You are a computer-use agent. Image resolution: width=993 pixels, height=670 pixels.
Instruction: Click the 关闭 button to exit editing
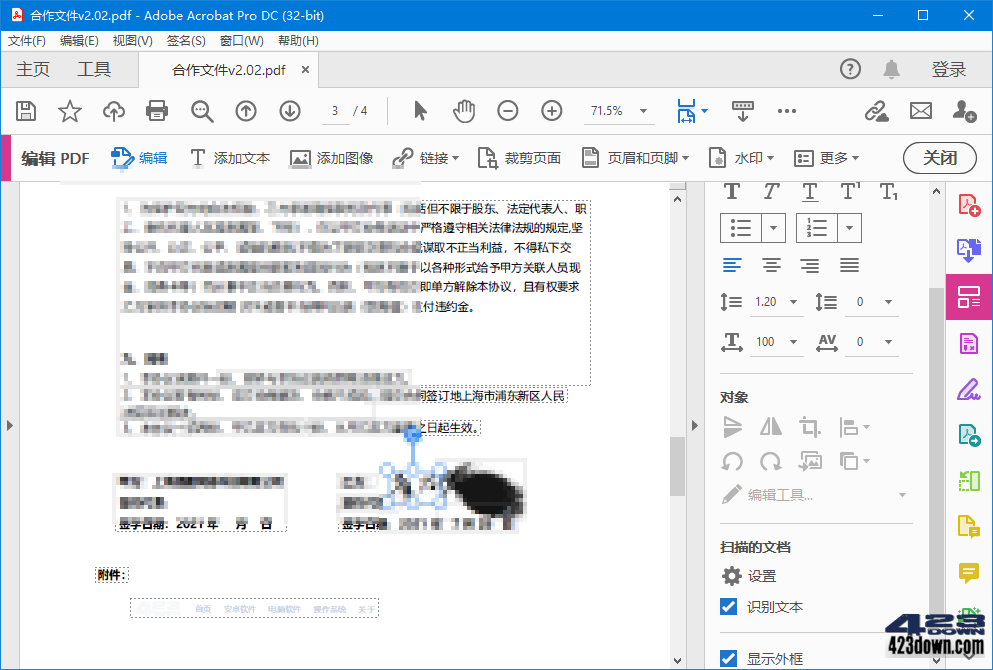[x=939, y=157]
